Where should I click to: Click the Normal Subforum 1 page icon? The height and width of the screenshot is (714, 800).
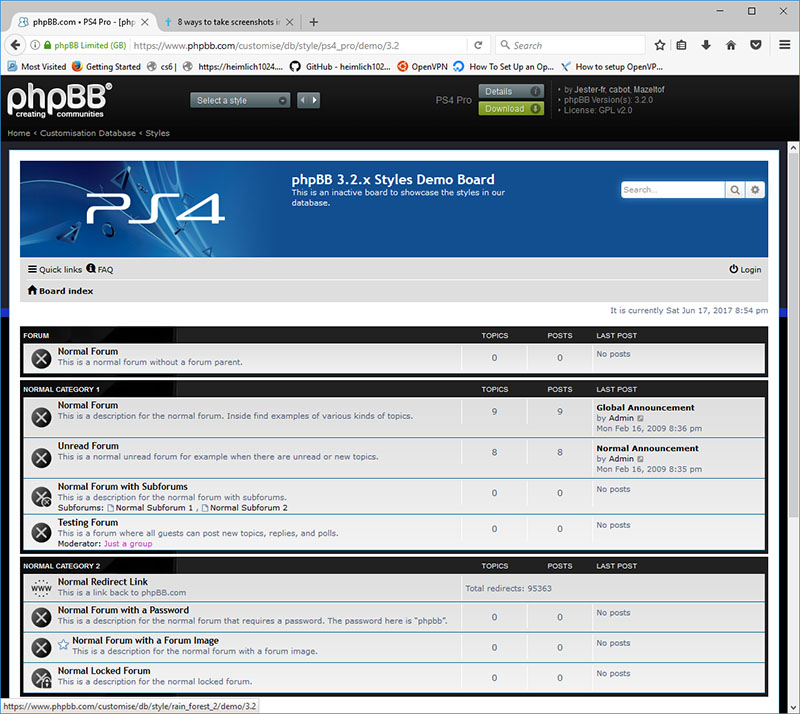click(111, 508)
